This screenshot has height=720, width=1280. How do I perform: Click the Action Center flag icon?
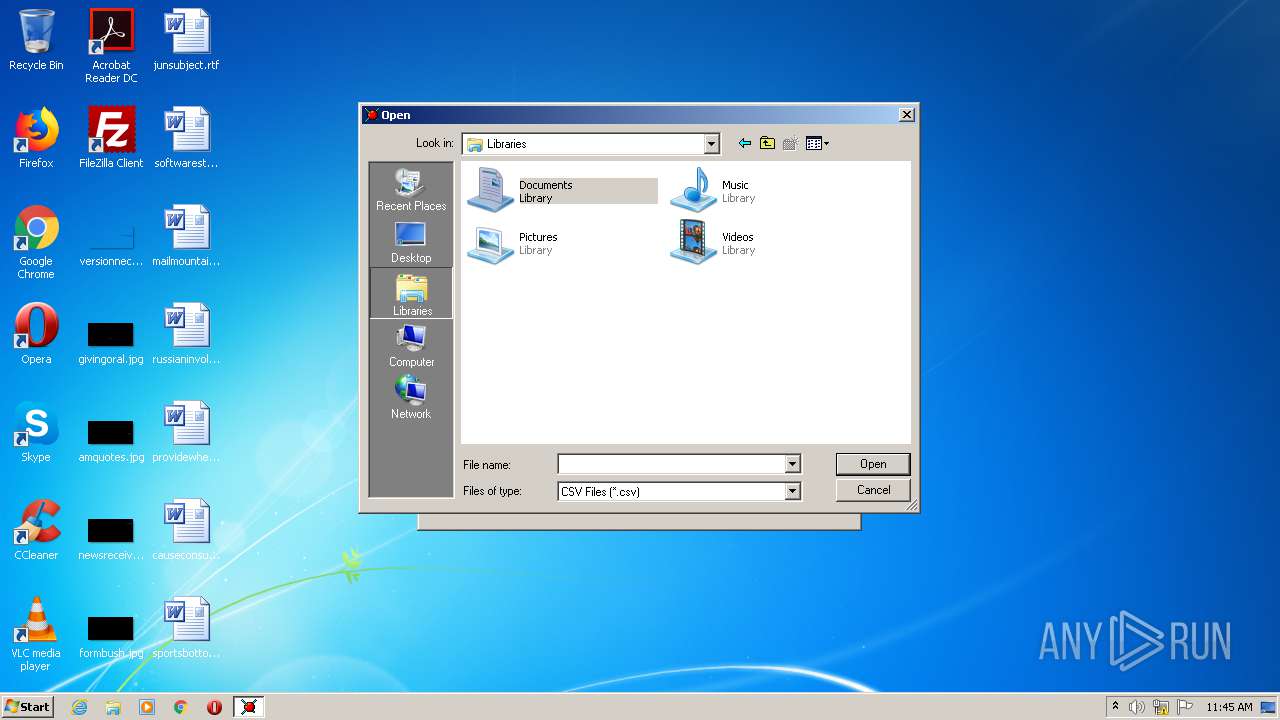[1185, 707]
